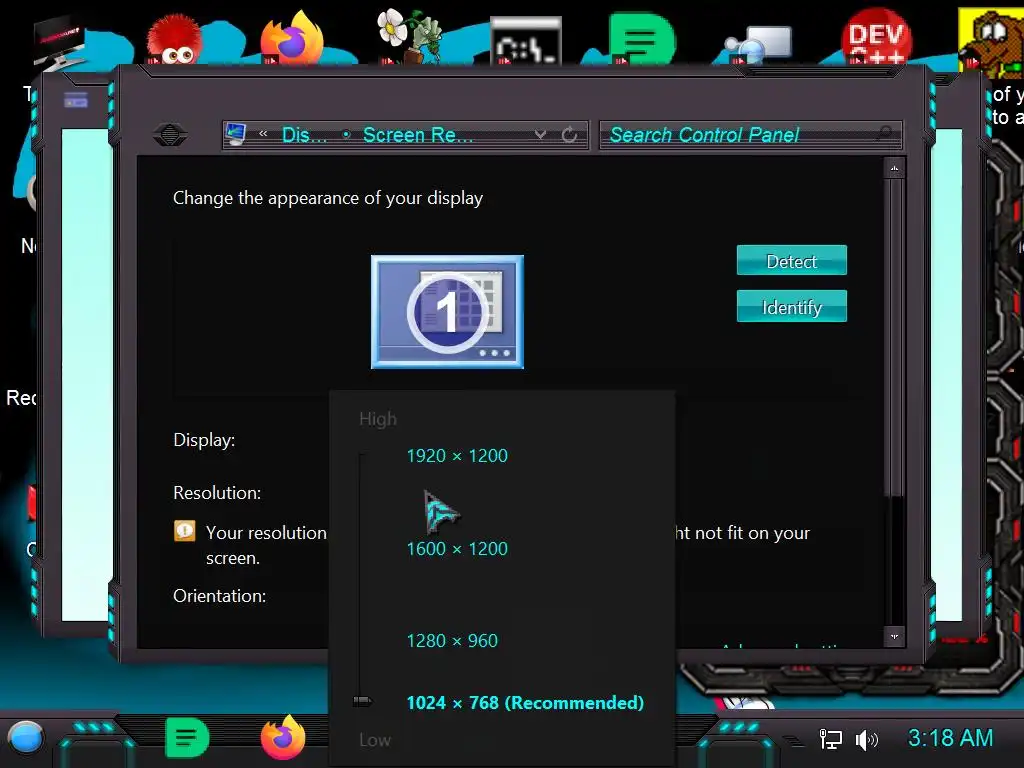The height and width of the screenshot is (768, 1024).
Task: Choose the 1280 × 960 resolution
Action: [452, 641]
